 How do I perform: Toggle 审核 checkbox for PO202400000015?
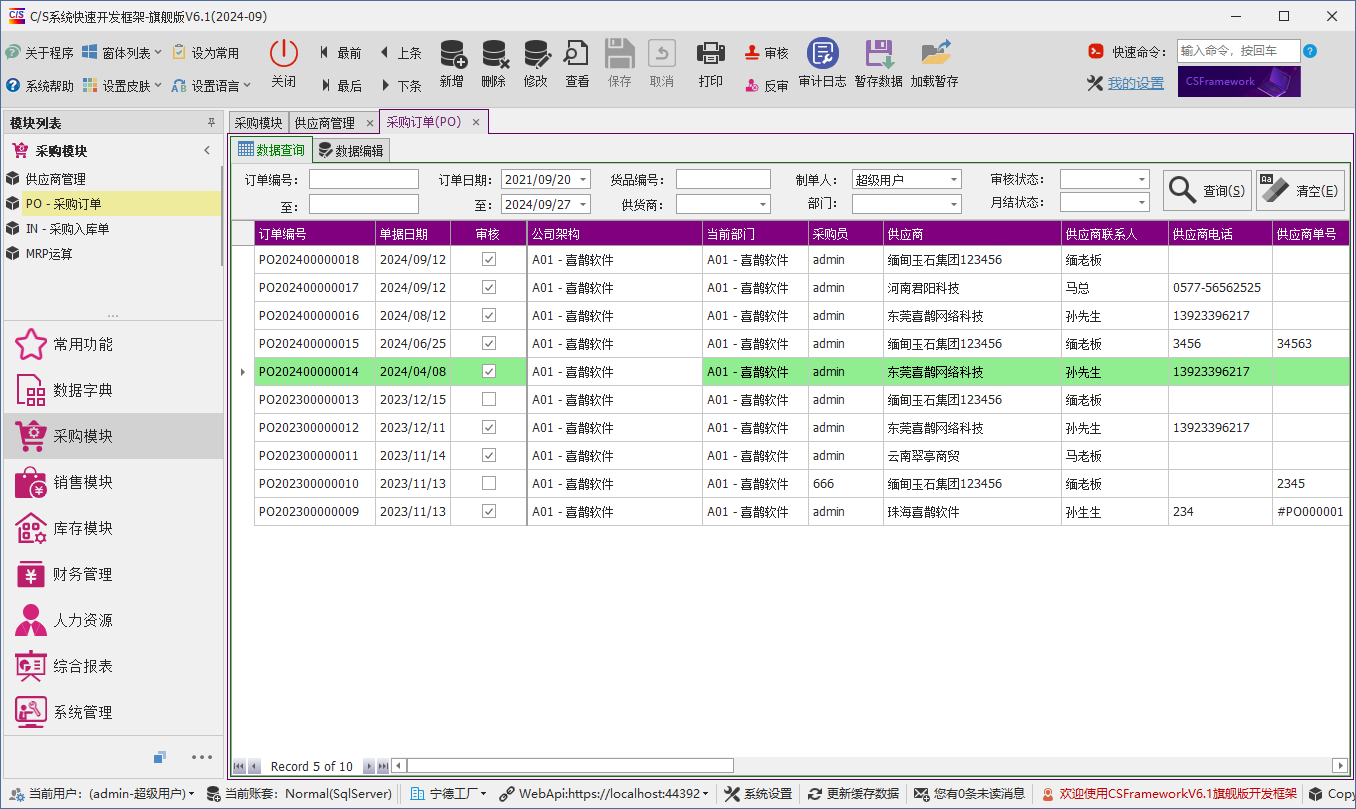(489, 343)
